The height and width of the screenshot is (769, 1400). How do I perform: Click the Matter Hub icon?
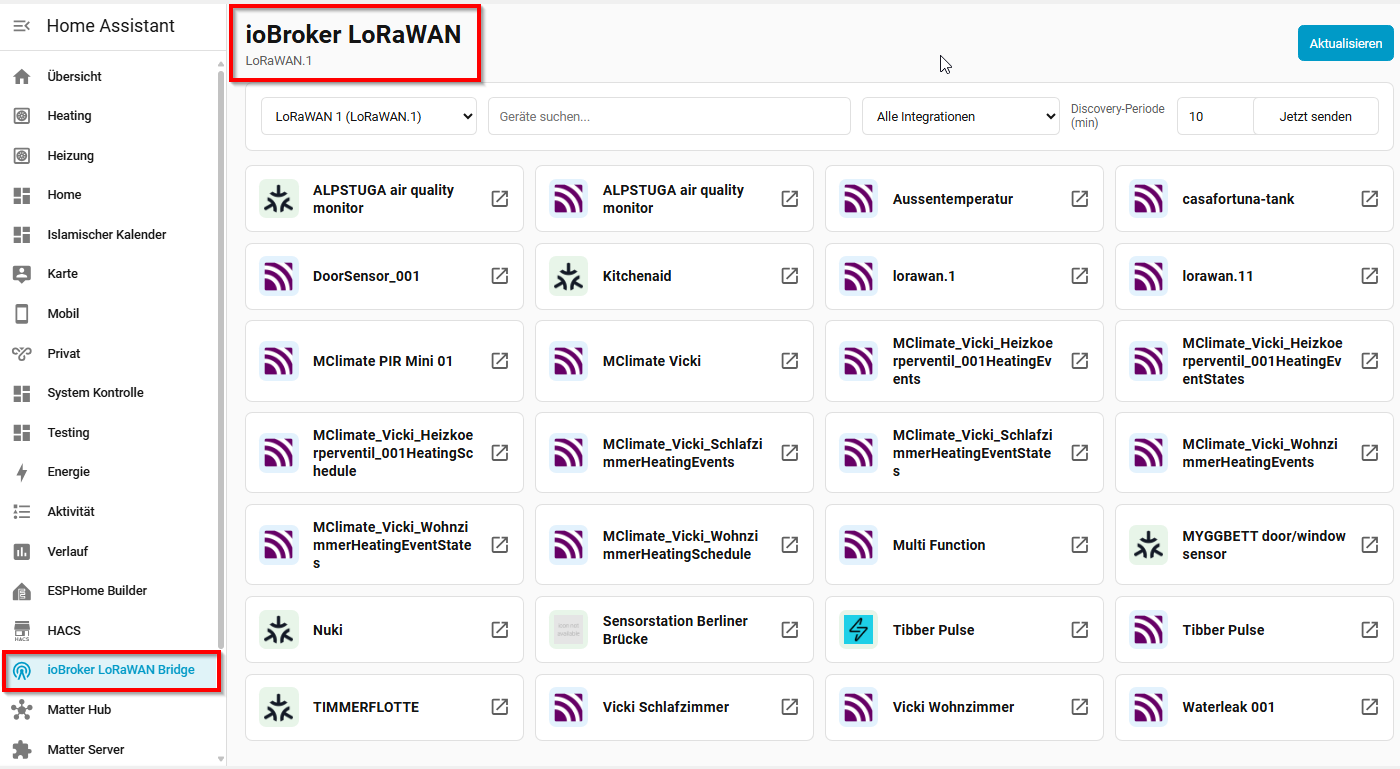(x=21, y=710)
